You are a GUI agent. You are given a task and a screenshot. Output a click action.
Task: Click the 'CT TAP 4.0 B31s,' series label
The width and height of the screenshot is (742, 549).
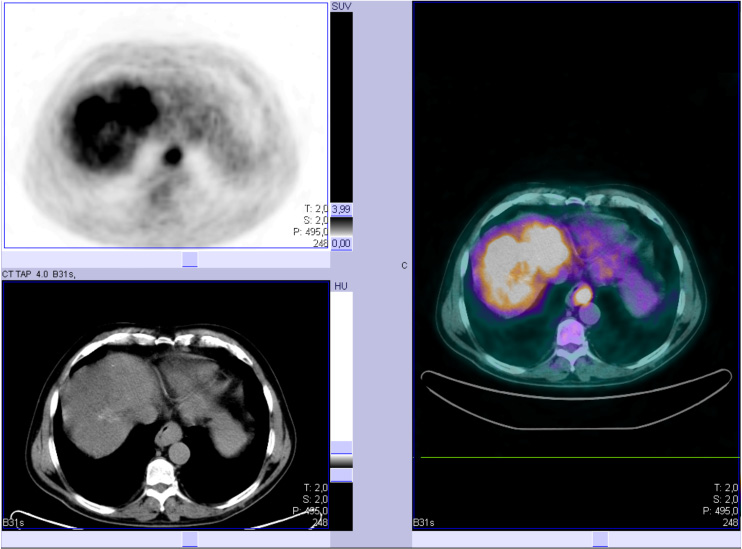[x=39, y=274]
